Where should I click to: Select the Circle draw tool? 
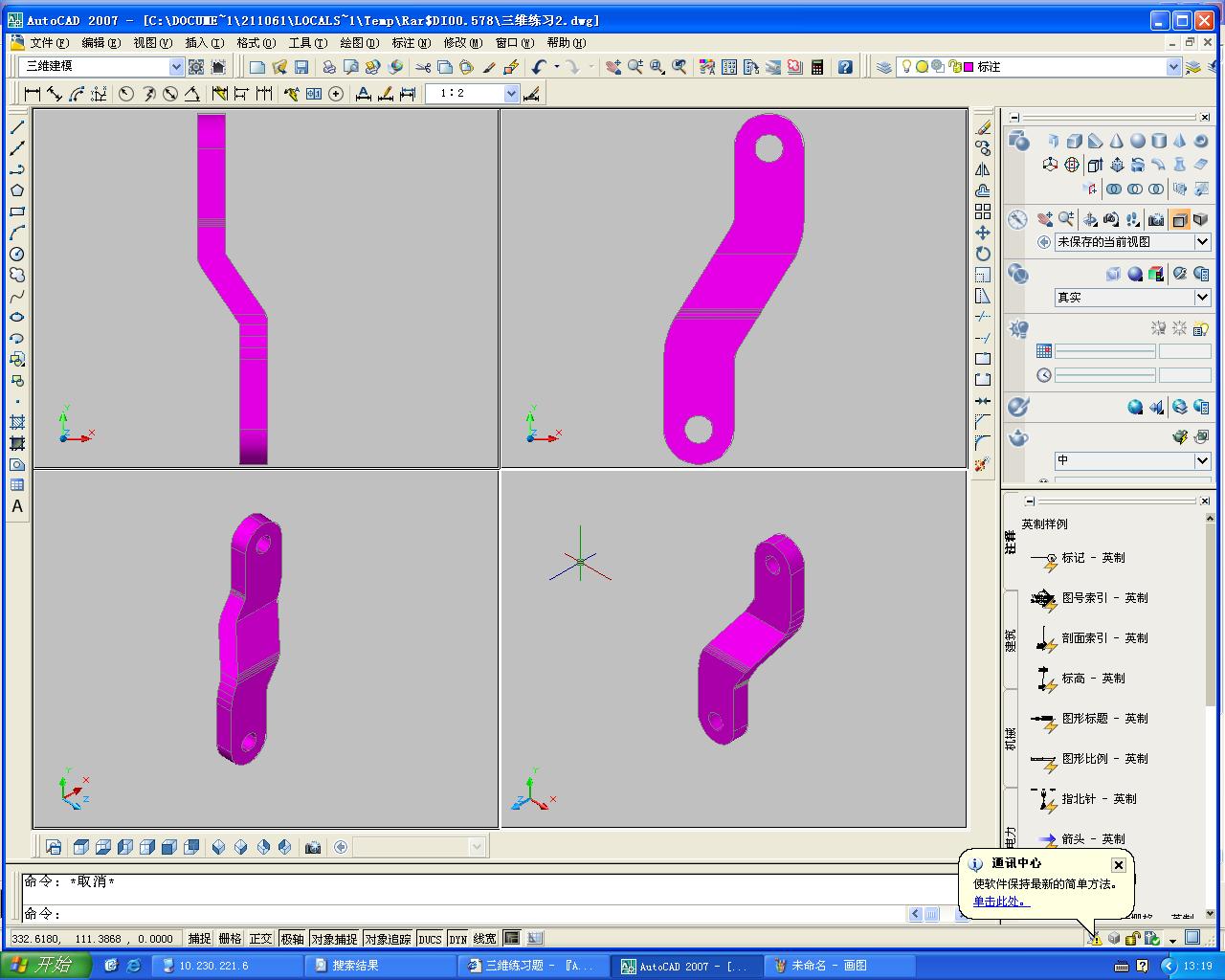tap(17, 254)
